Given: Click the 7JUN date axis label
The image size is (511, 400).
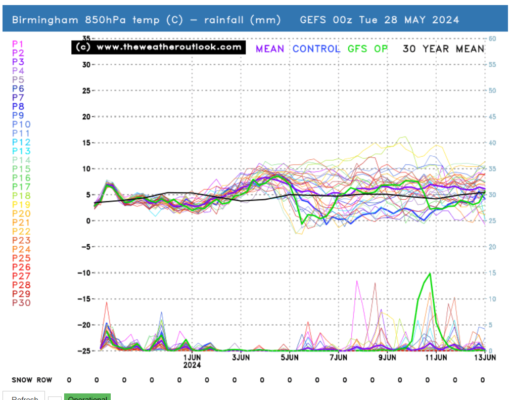Looking at the screenshot, I should (x=338, y=358).
